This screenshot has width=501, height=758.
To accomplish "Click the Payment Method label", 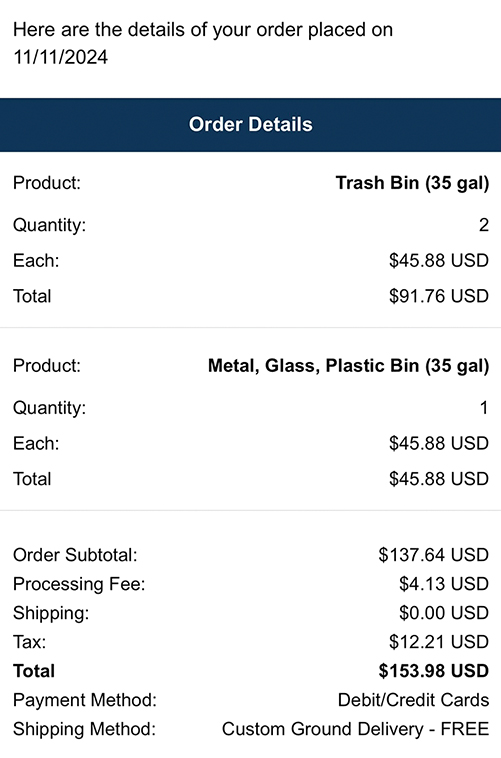I will coord(85,700).
